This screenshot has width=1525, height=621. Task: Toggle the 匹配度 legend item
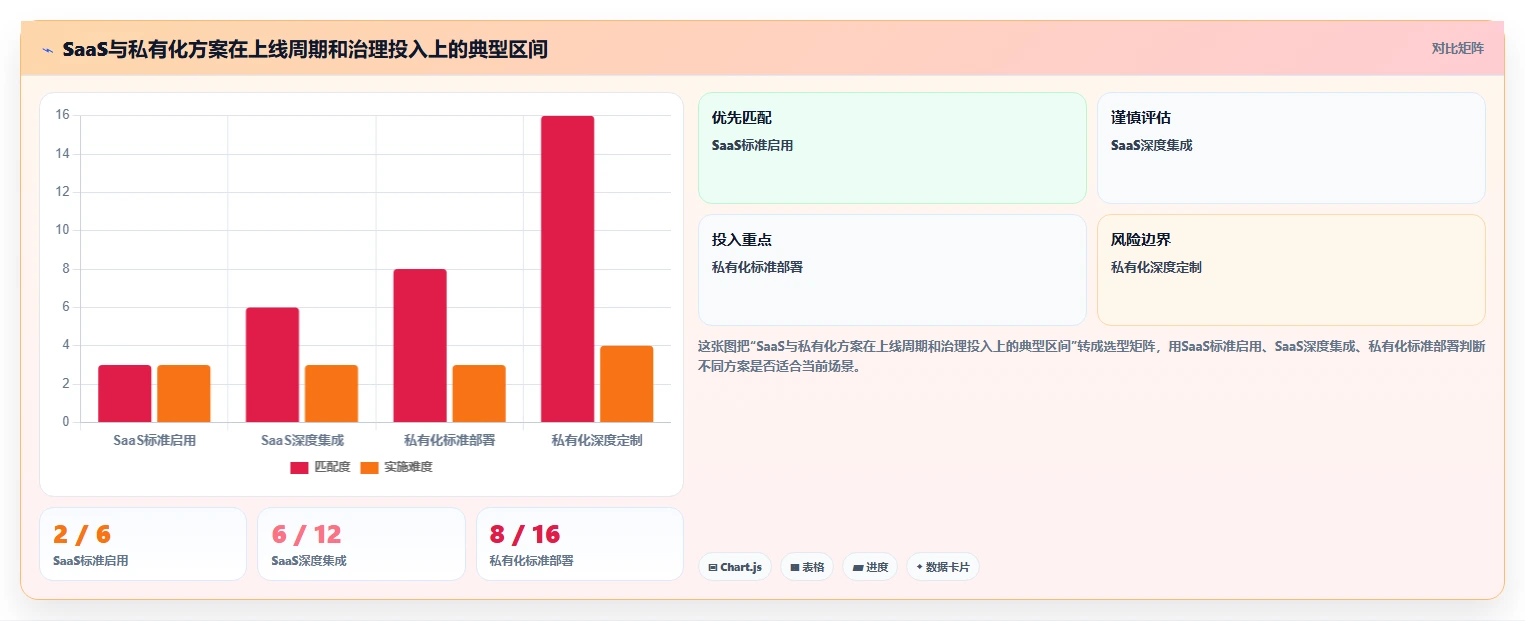pos(320,467)
